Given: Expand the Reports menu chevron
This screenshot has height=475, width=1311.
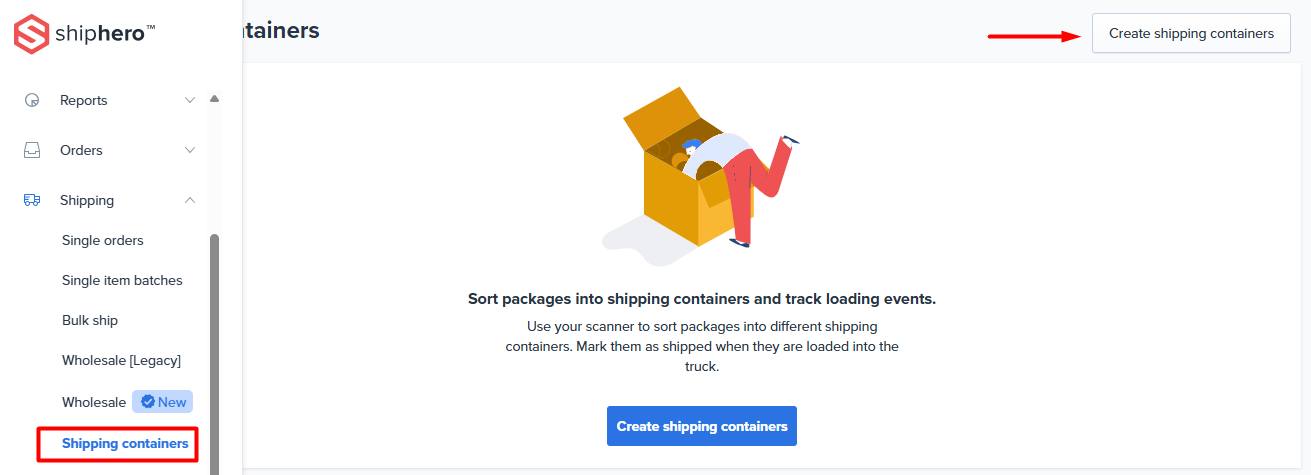Looking at the screenshot, I should [190, 100].
